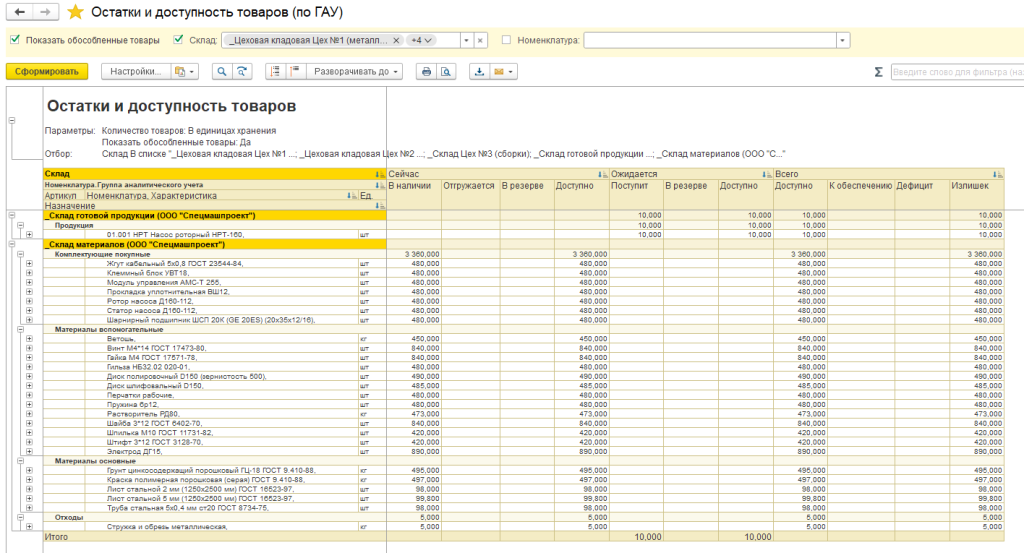Open the email send options arrow
This screenshot has height=553, width=1024.
[511, 72]
